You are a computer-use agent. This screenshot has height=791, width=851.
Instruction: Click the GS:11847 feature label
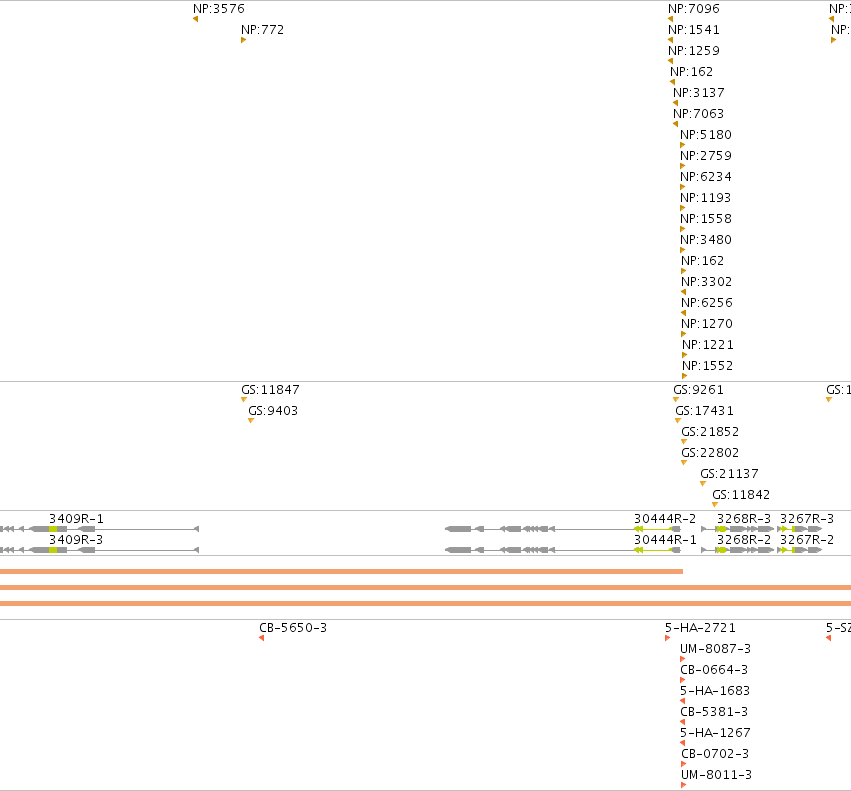(270, 390)
